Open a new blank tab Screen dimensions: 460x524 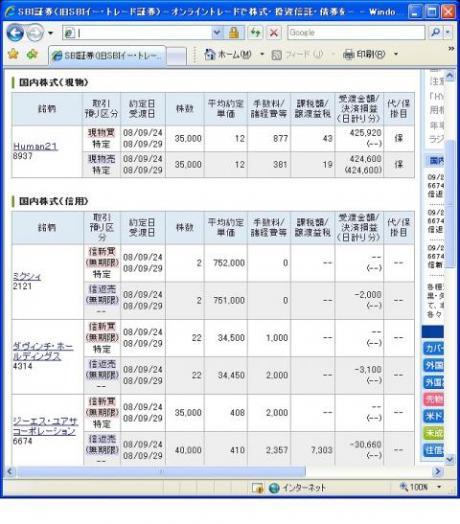(176, 56)
